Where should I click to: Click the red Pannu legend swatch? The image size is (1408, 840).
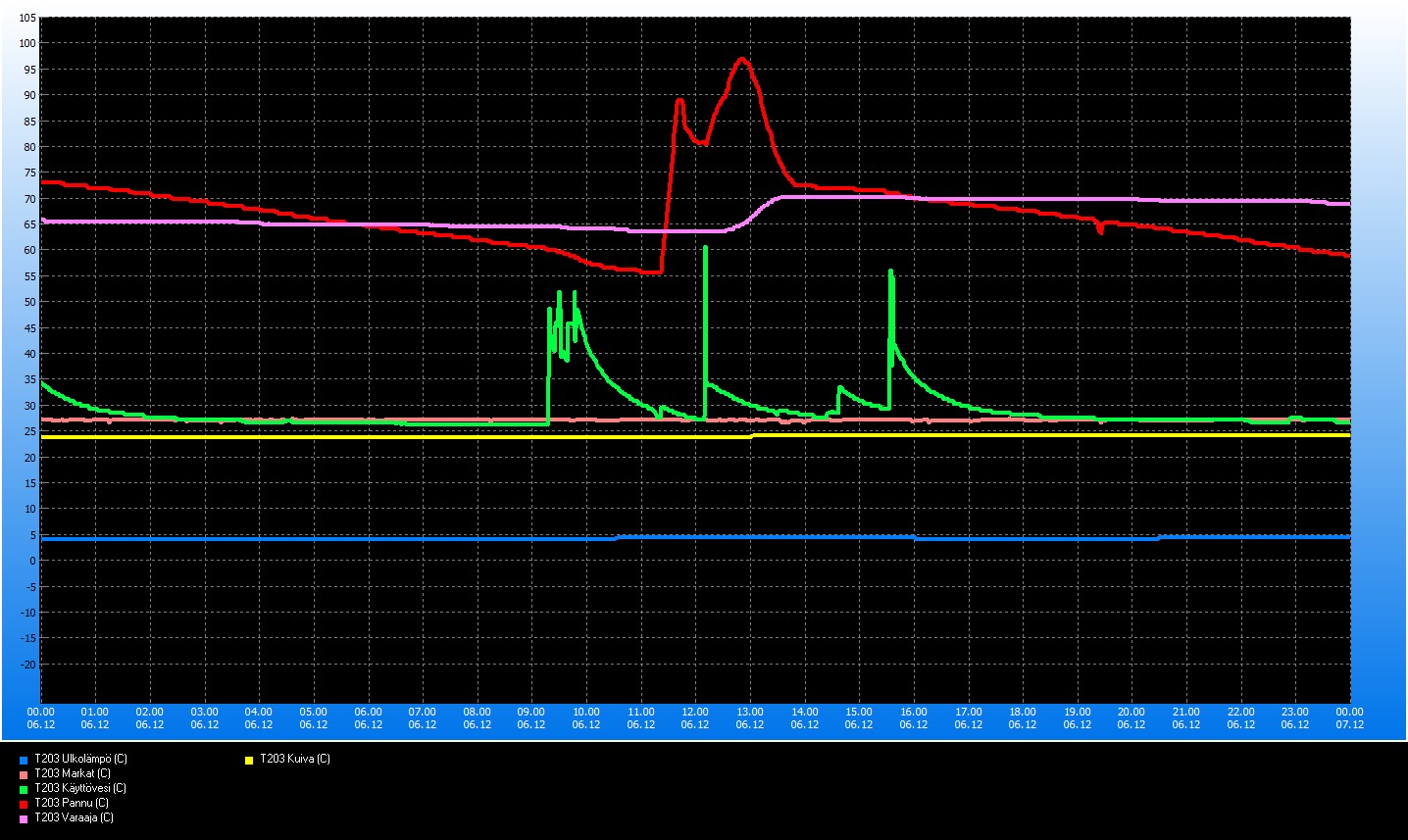point(24,804)
